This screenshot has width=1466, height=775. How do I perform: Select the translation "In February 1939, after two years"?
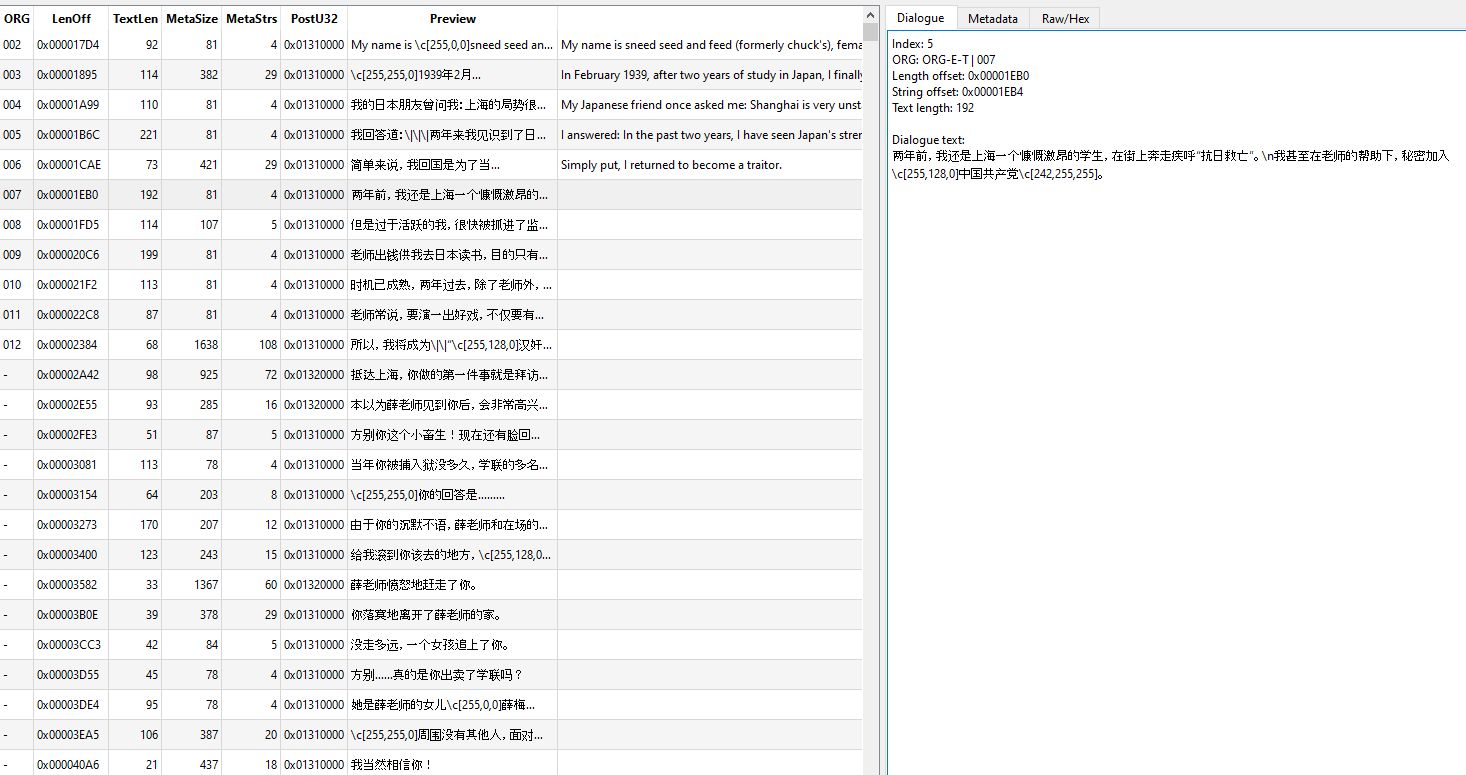(x=710, y=75)
